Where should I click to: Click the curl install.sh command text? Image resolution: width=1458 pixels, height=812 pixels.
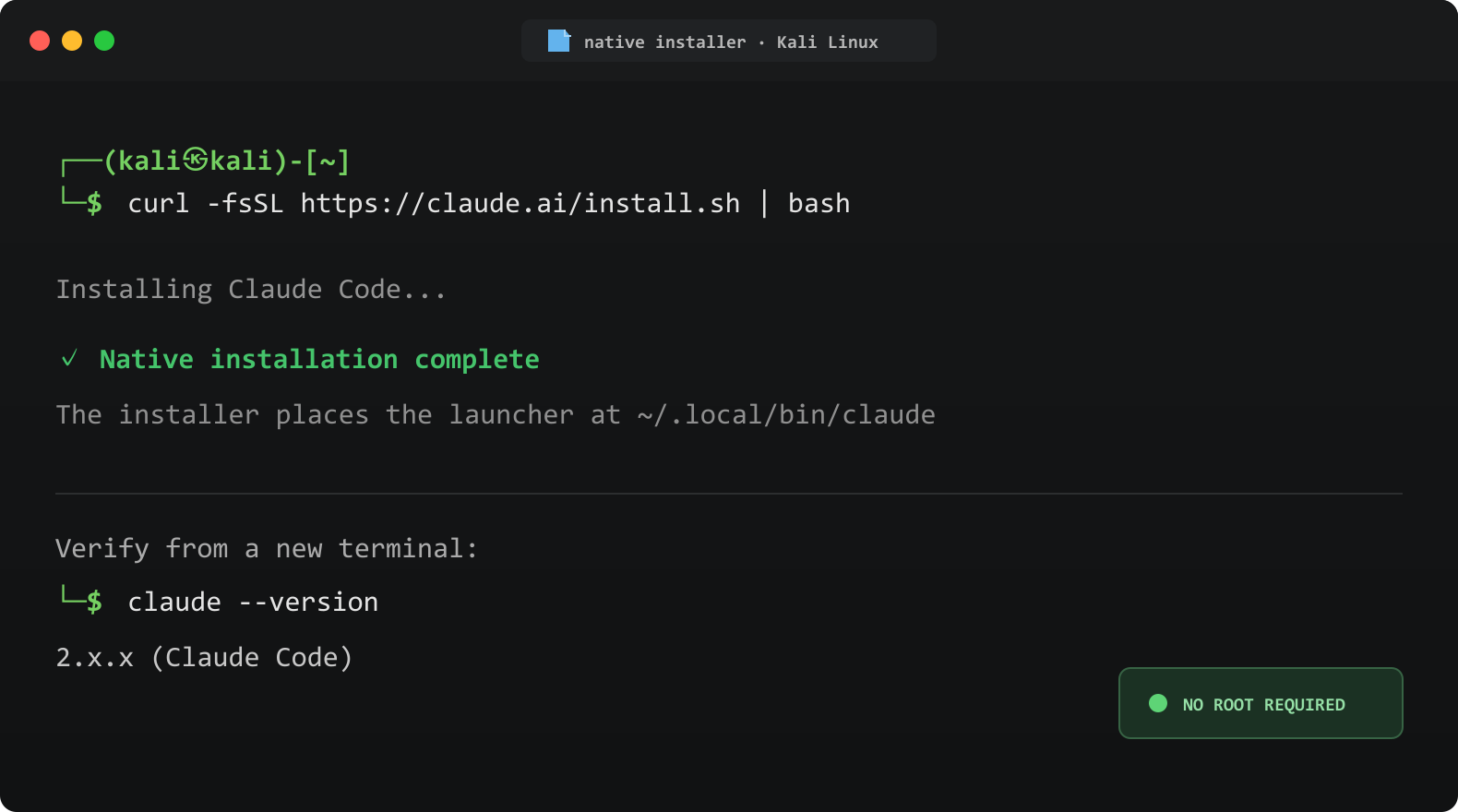tap(489, 203)
